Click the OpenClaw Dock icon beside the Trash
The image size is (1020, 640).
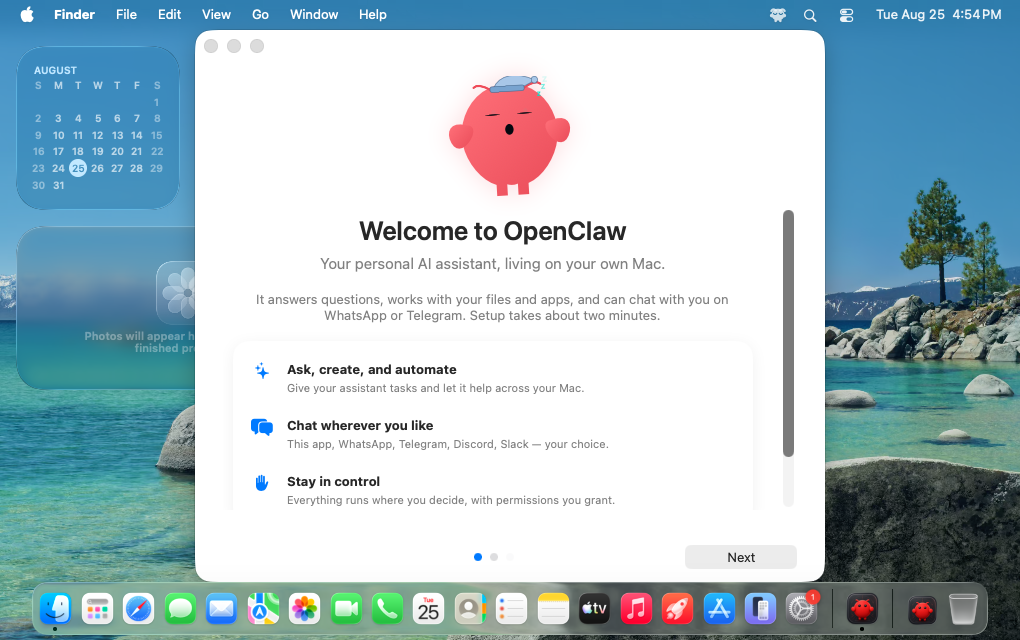tap(922, 609)
